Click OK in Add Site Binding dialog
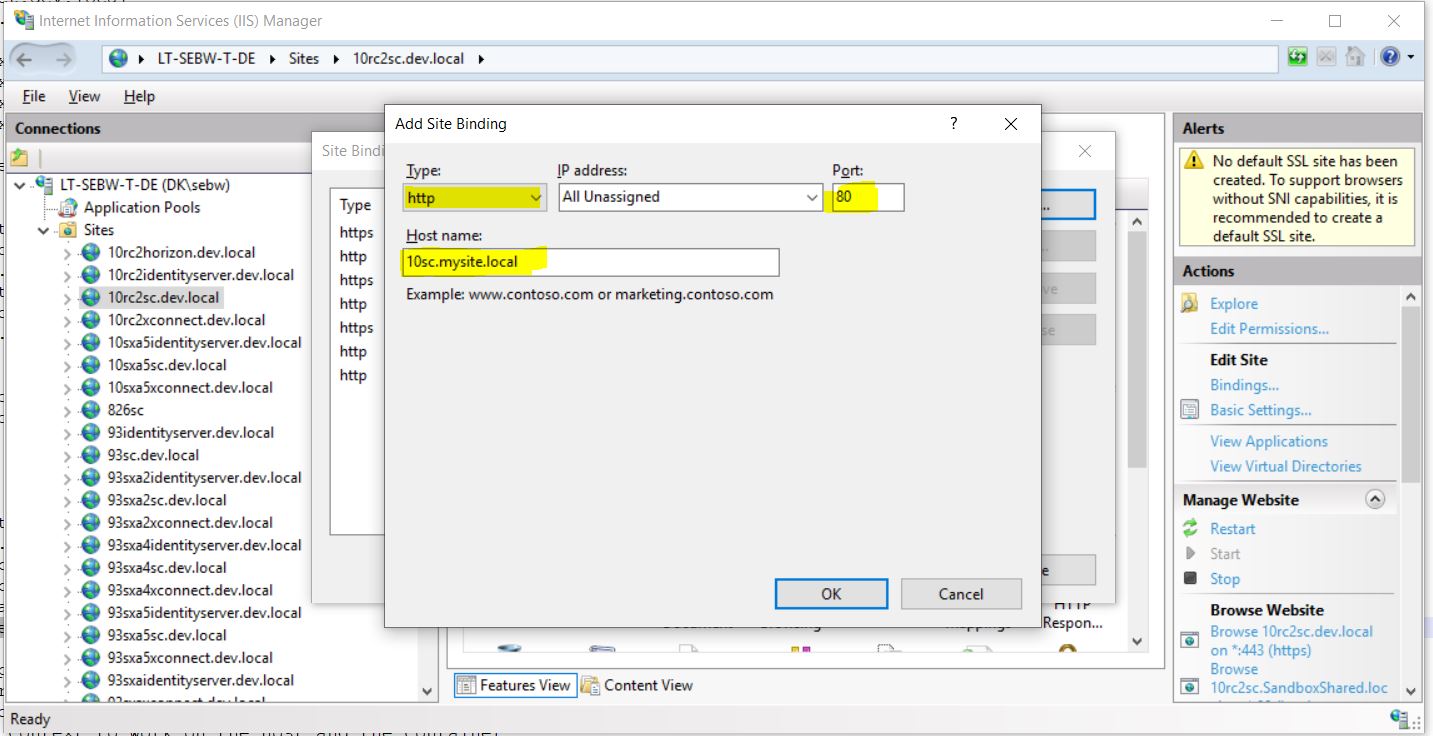The image size is (1433, 736). click(831, 594)
